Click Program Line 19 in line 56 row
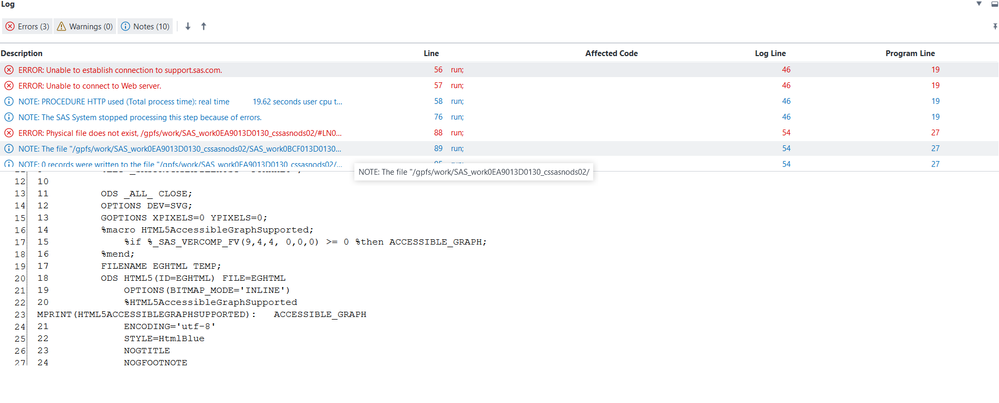 click(x=935, y=70)
